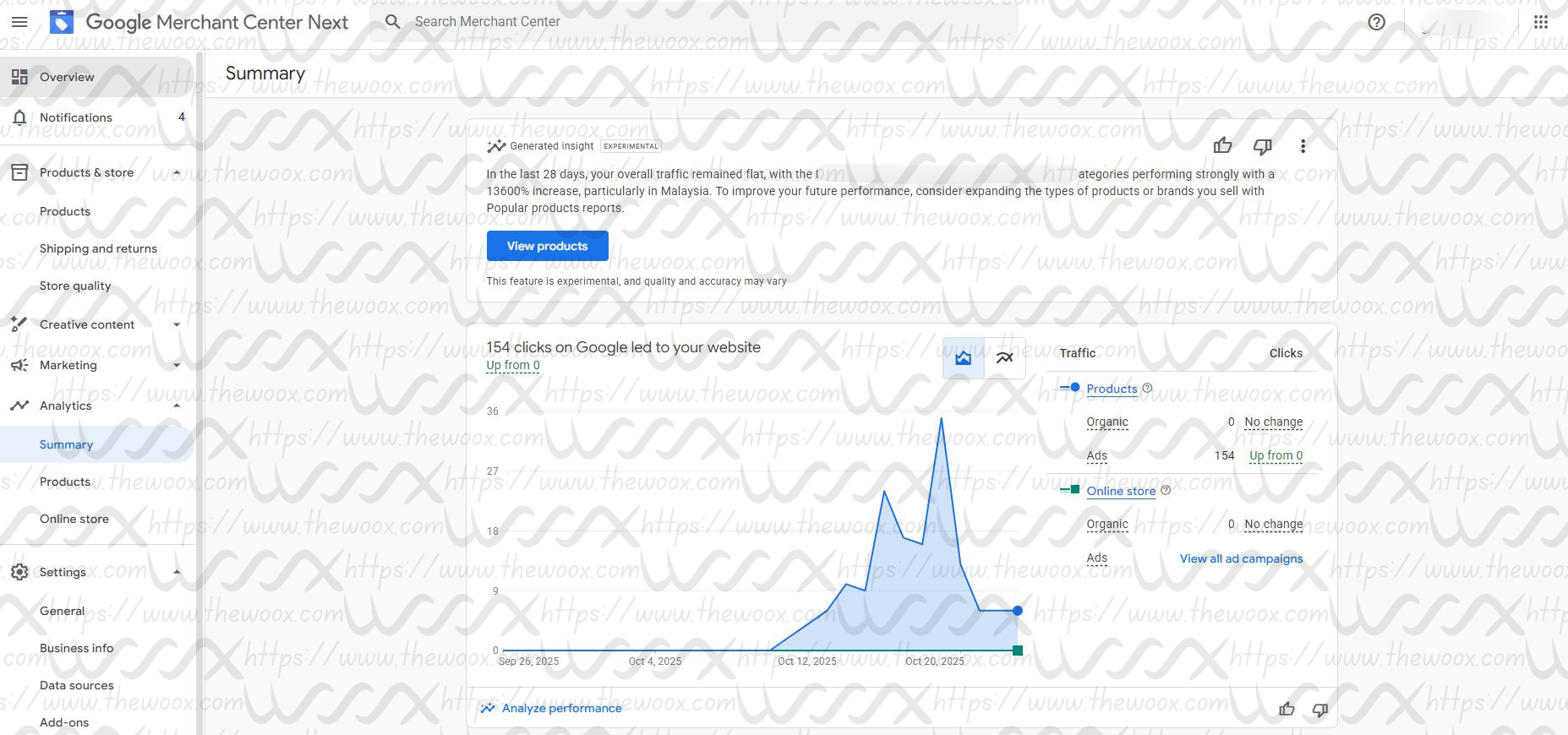This screenshot has width=1568, height=735.
Task: Click Up from 0 under clicks heading
Action: [x=512, y=366]
